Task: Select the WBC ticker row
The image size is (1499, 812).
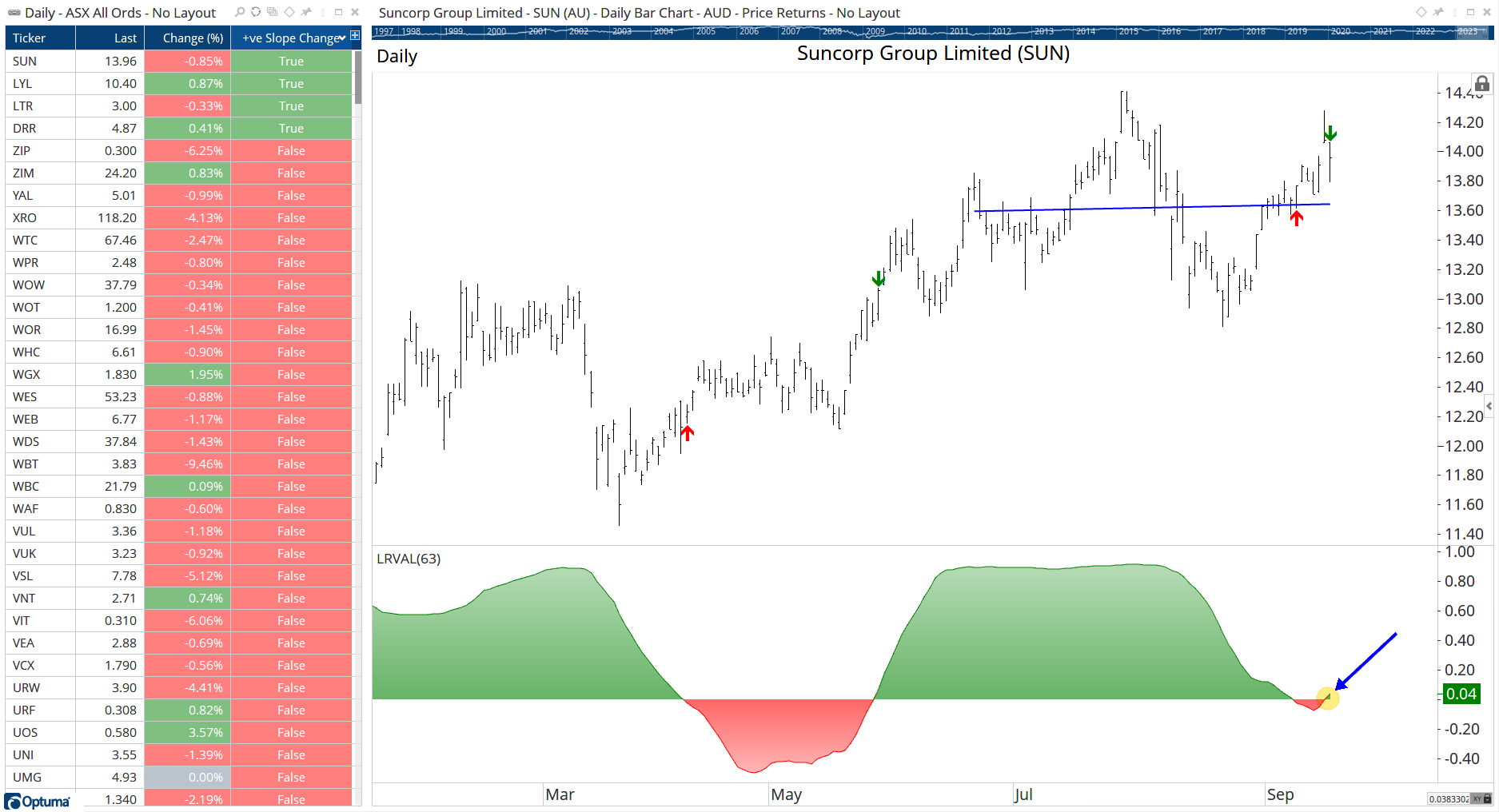Action: (179, 486)
